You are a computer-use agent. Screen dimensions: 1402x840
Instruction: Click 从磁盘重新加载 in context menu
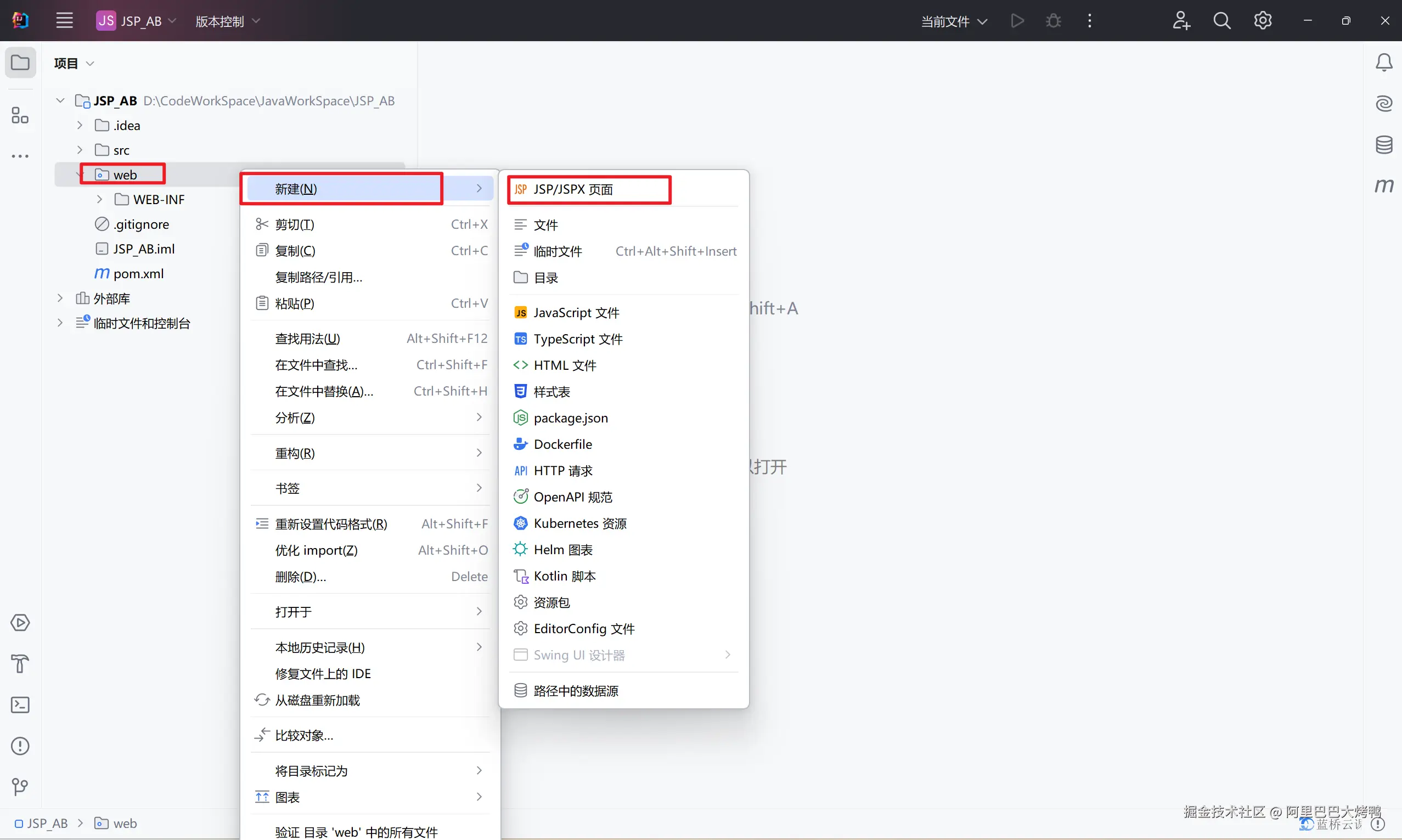pos(317,700)
